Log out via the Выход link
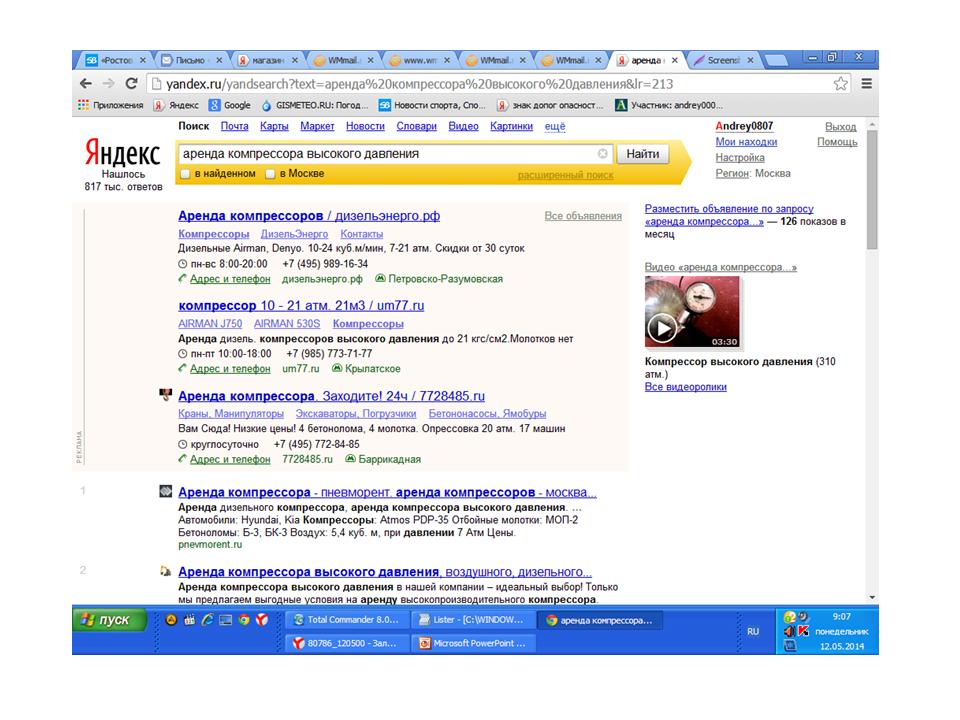960x720 pixels. pyautogui.click(x=841, y=127)
